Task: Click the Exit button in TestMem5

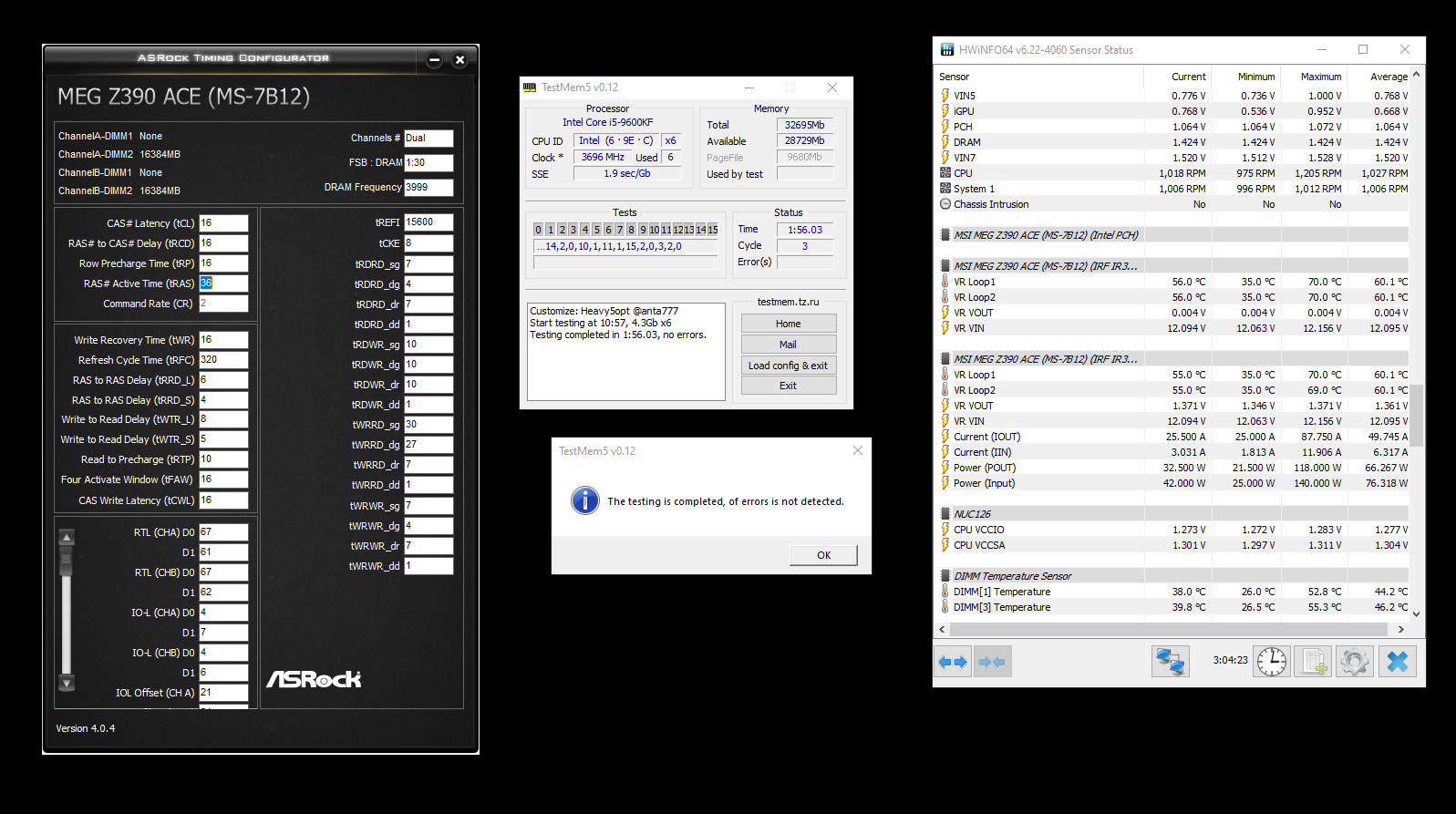Action: 789,386
